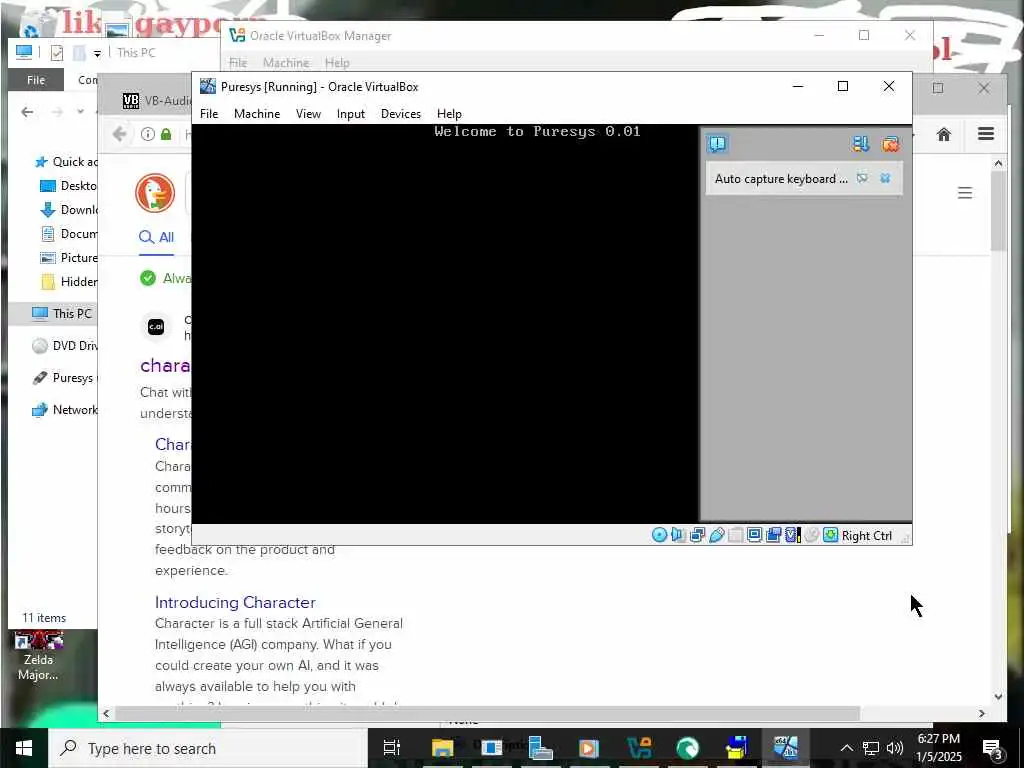The height and width of the screenshot is (768, 1024).
Task: Click the Right Ctrl host key label
Action: 867,536
